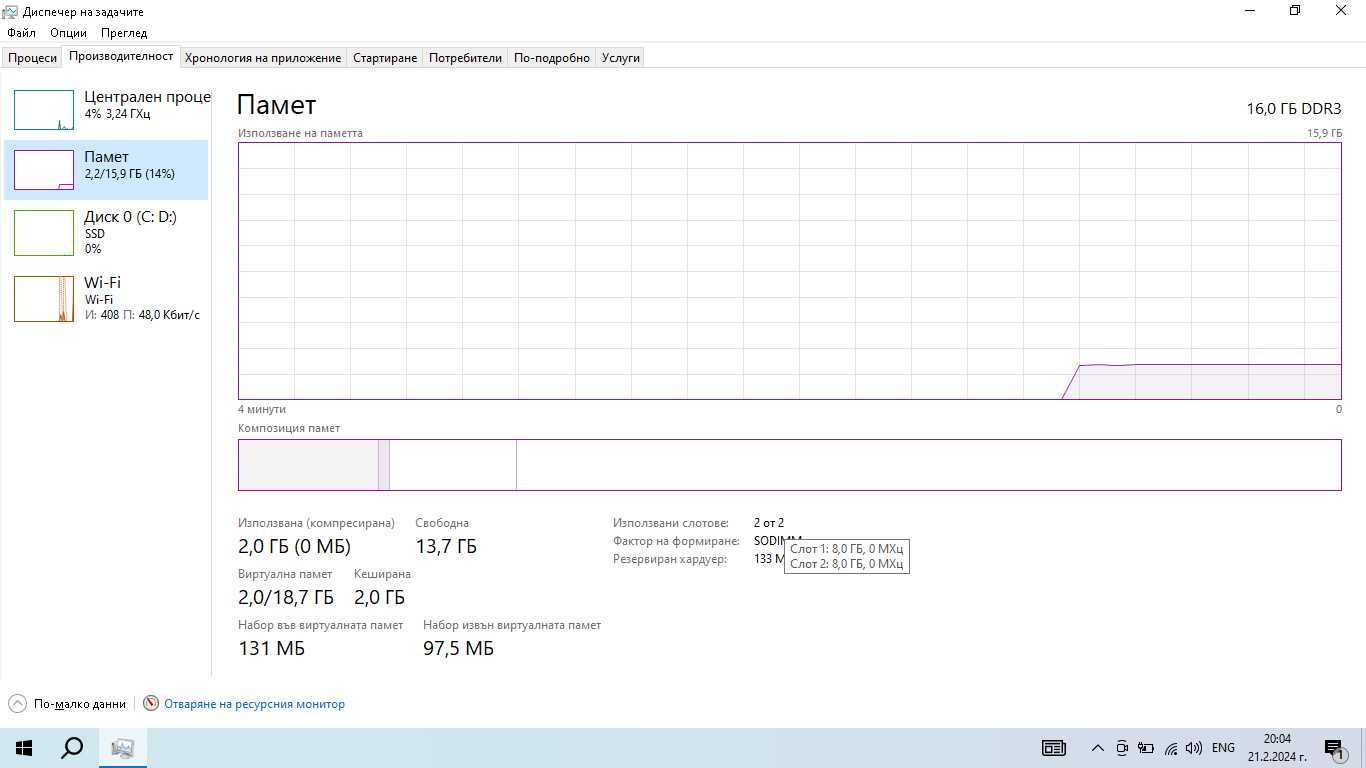Click the 13,7 ГБ free memory value

(x=446, y=546)
